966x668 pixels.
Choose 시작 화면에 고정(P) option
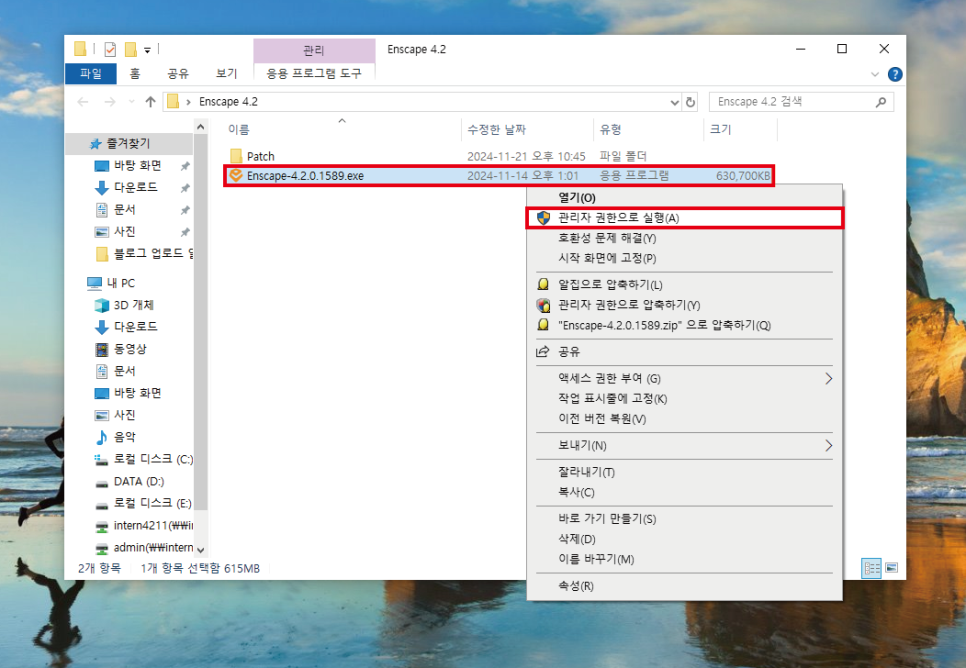click(684, 258)
